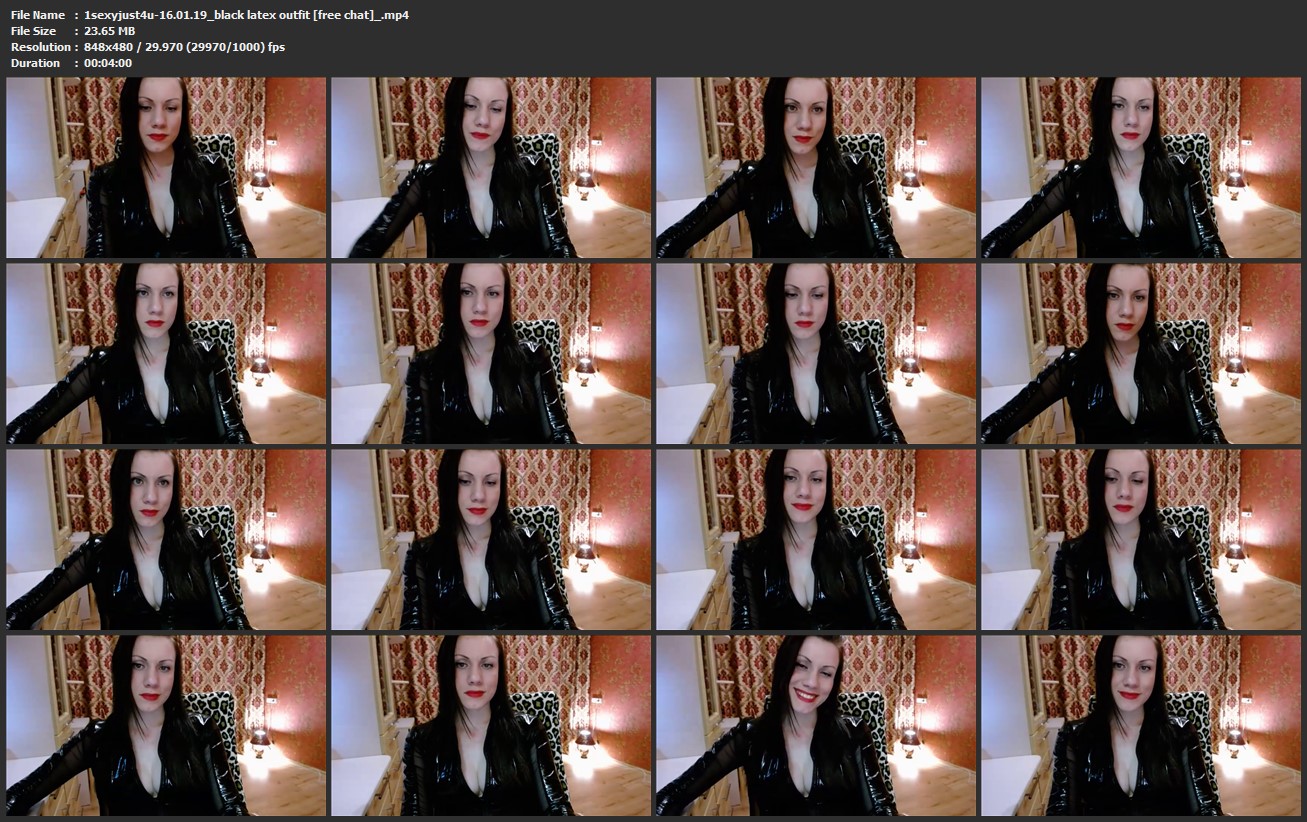1307x822 pixels.
Task: Click the File Name label
Action: point(38,15)
